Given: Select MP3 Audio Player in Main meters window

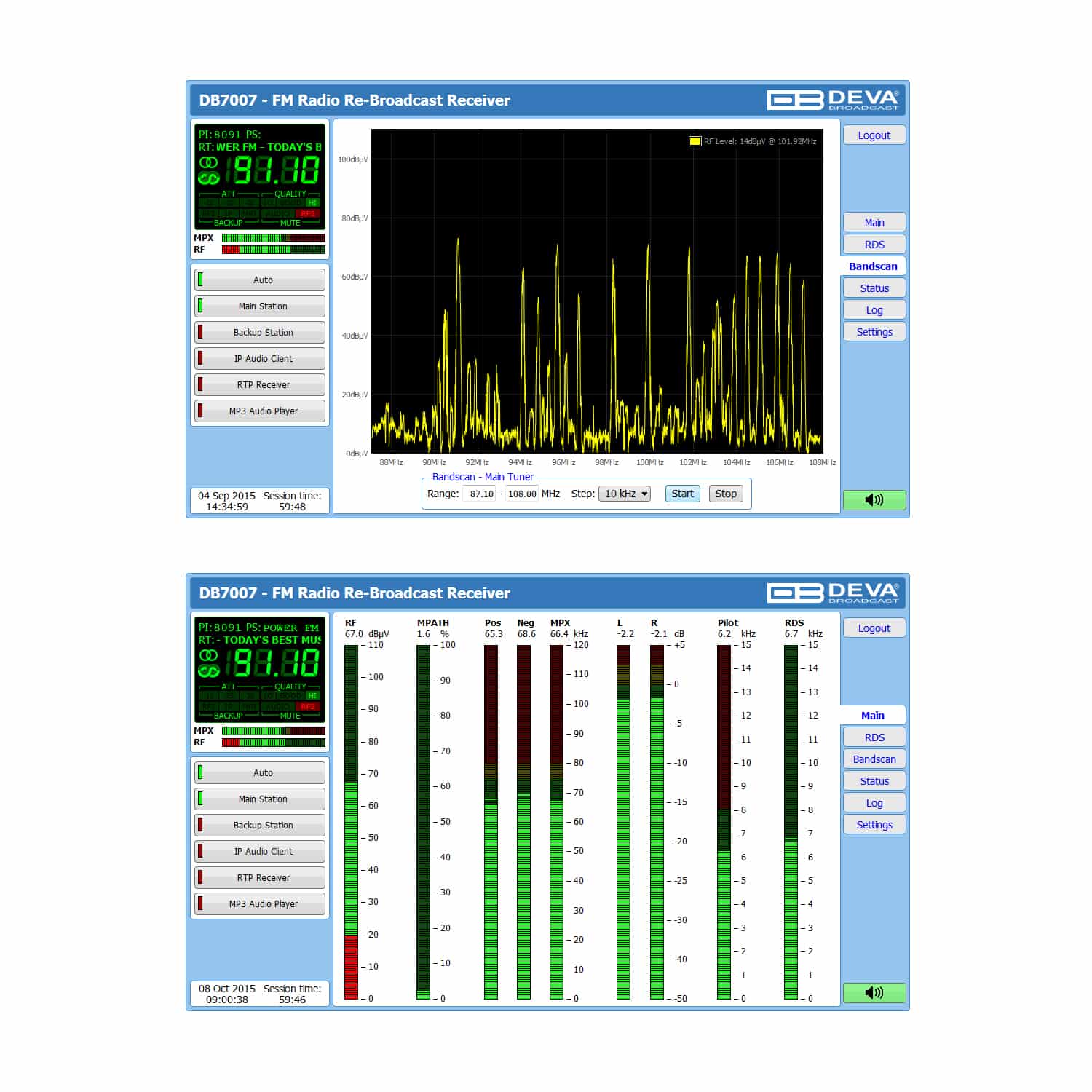Looking at the screenshot, I should [x=260, y=903].
